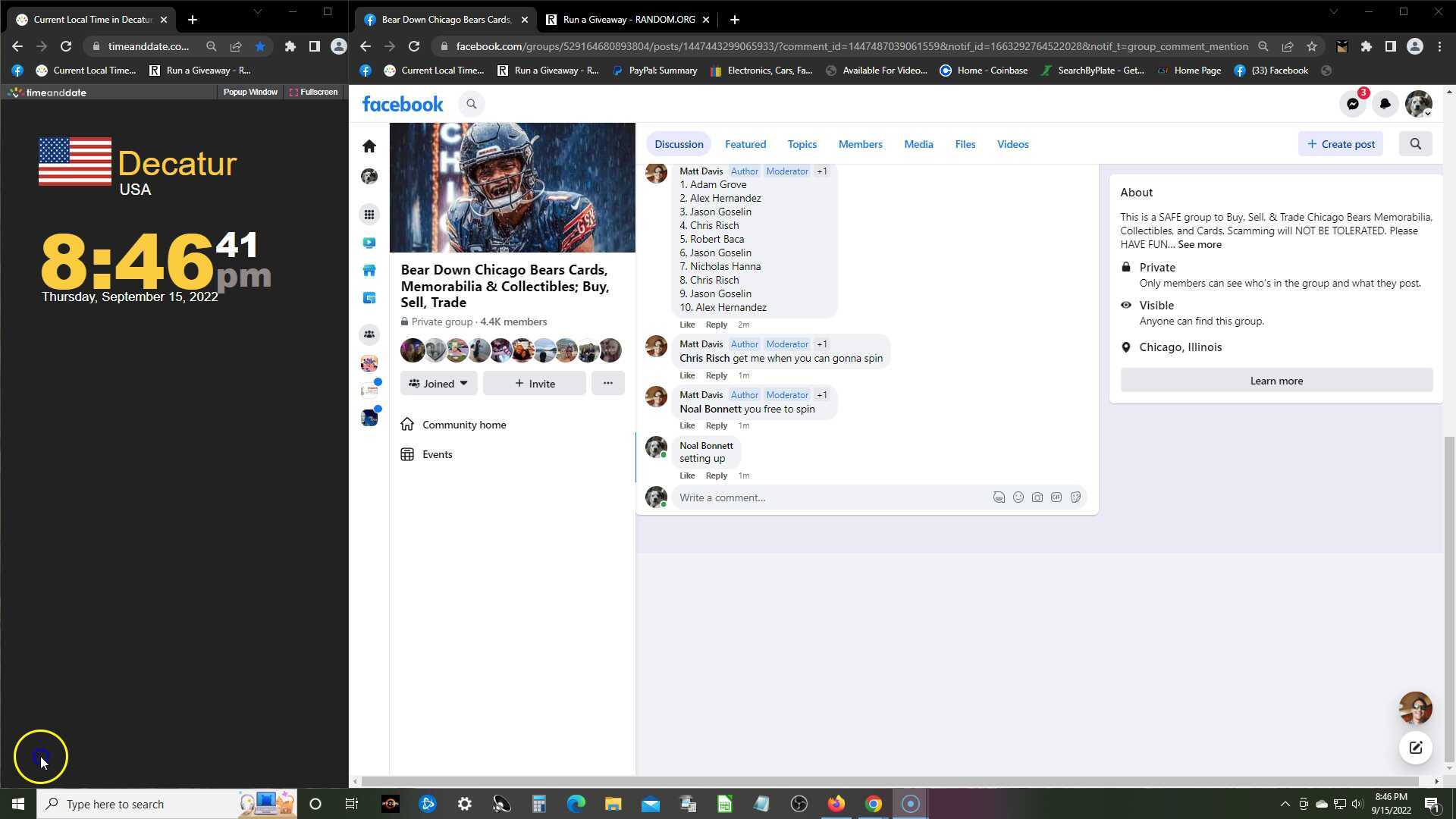Click the new message compose icon
The width and height of the screenshot is (1456, 819).
point(1415,748)
